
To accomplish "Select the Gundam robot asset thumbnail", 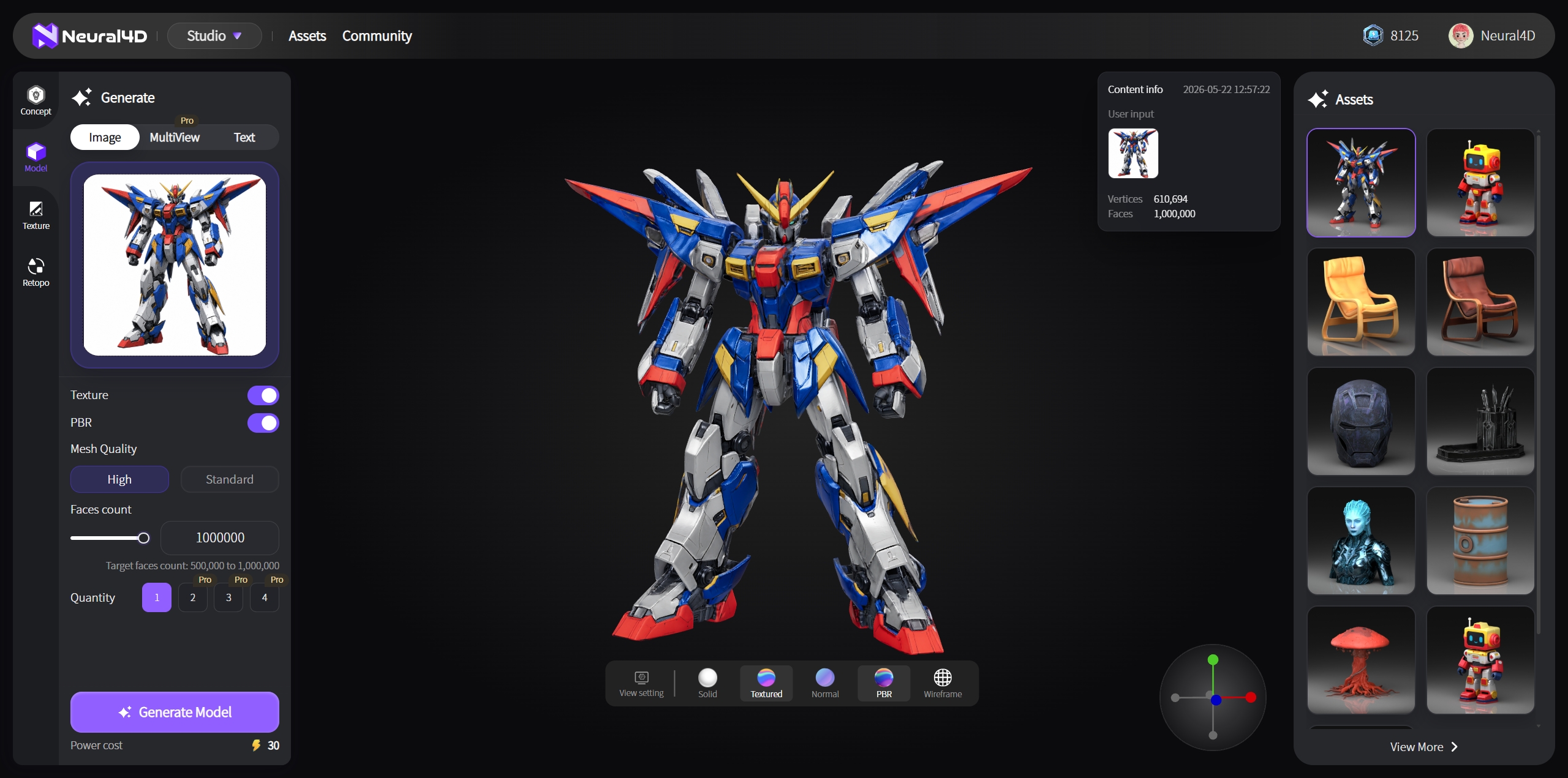I will click(x=1361, y=182).
